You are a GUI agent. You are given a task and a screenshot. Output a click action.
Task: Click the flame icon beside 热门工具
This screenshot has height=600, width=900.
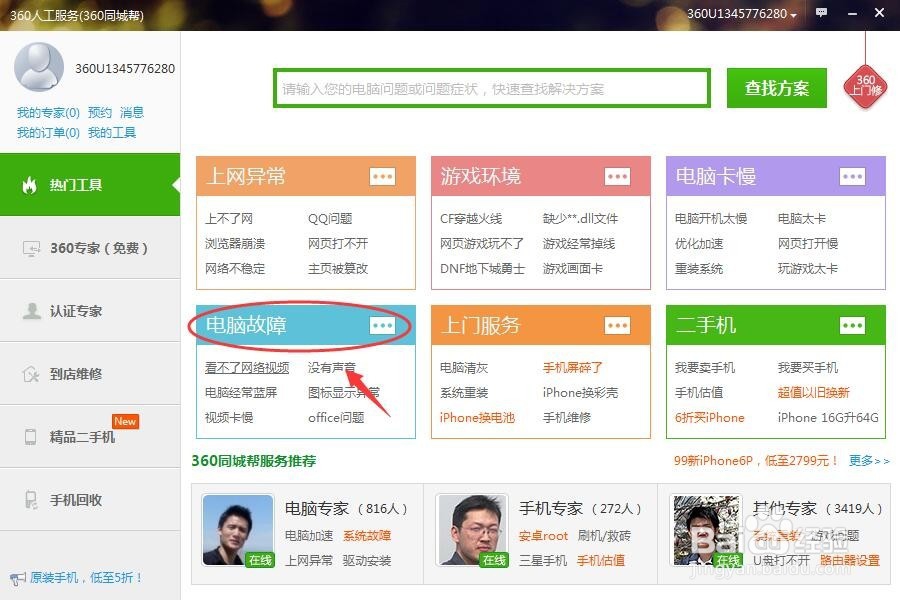tap(29, 185)
